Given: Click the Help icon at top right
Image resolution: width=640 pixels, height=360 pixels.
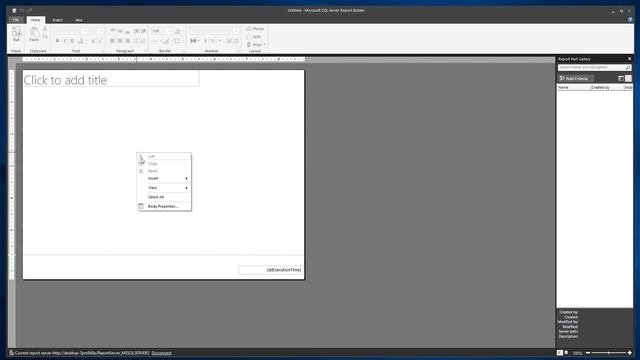Looking at the screenshot, I should (x=630, y=20).
